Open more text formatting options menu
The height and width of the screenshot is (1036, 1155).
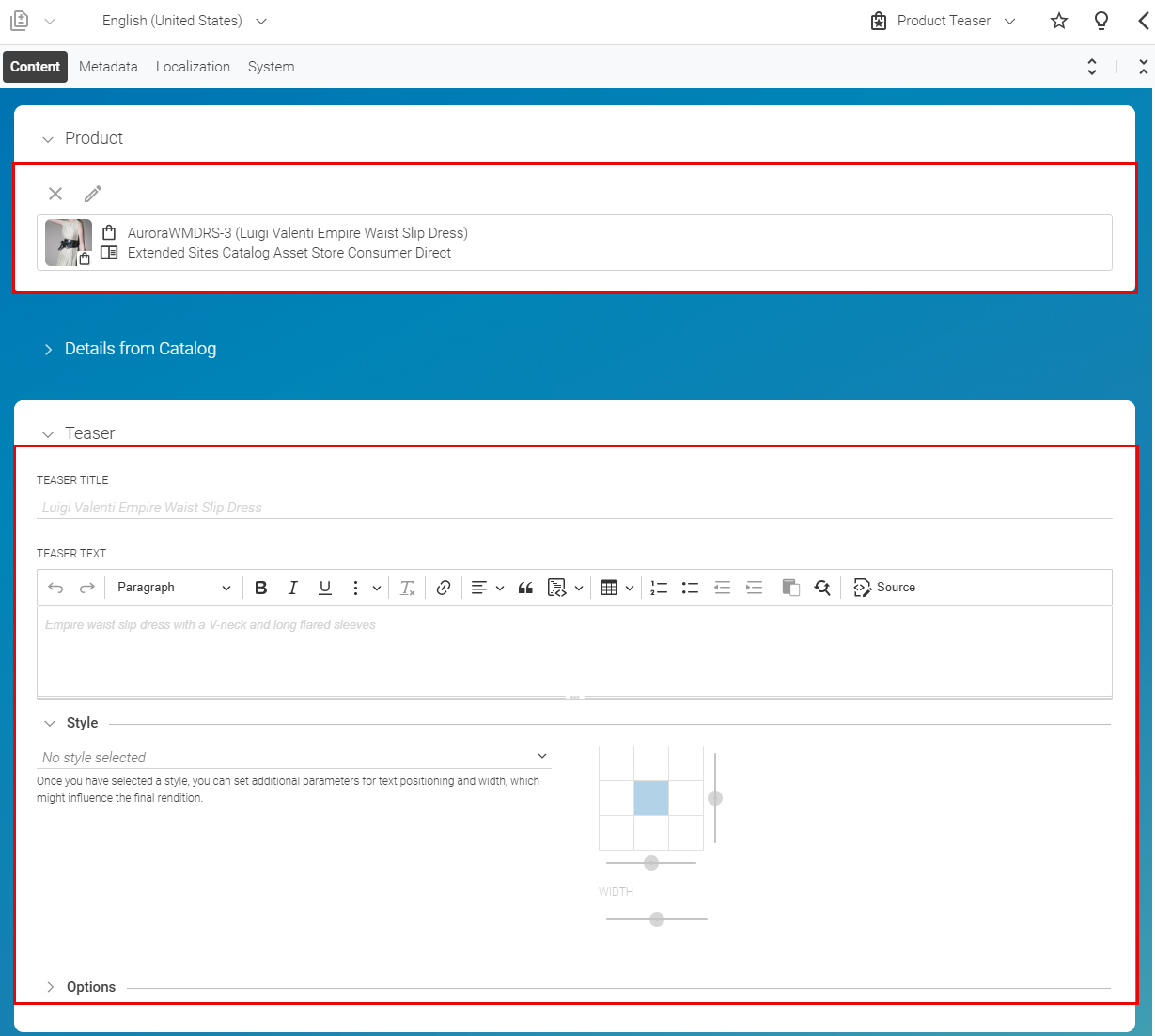coord(365,588)
